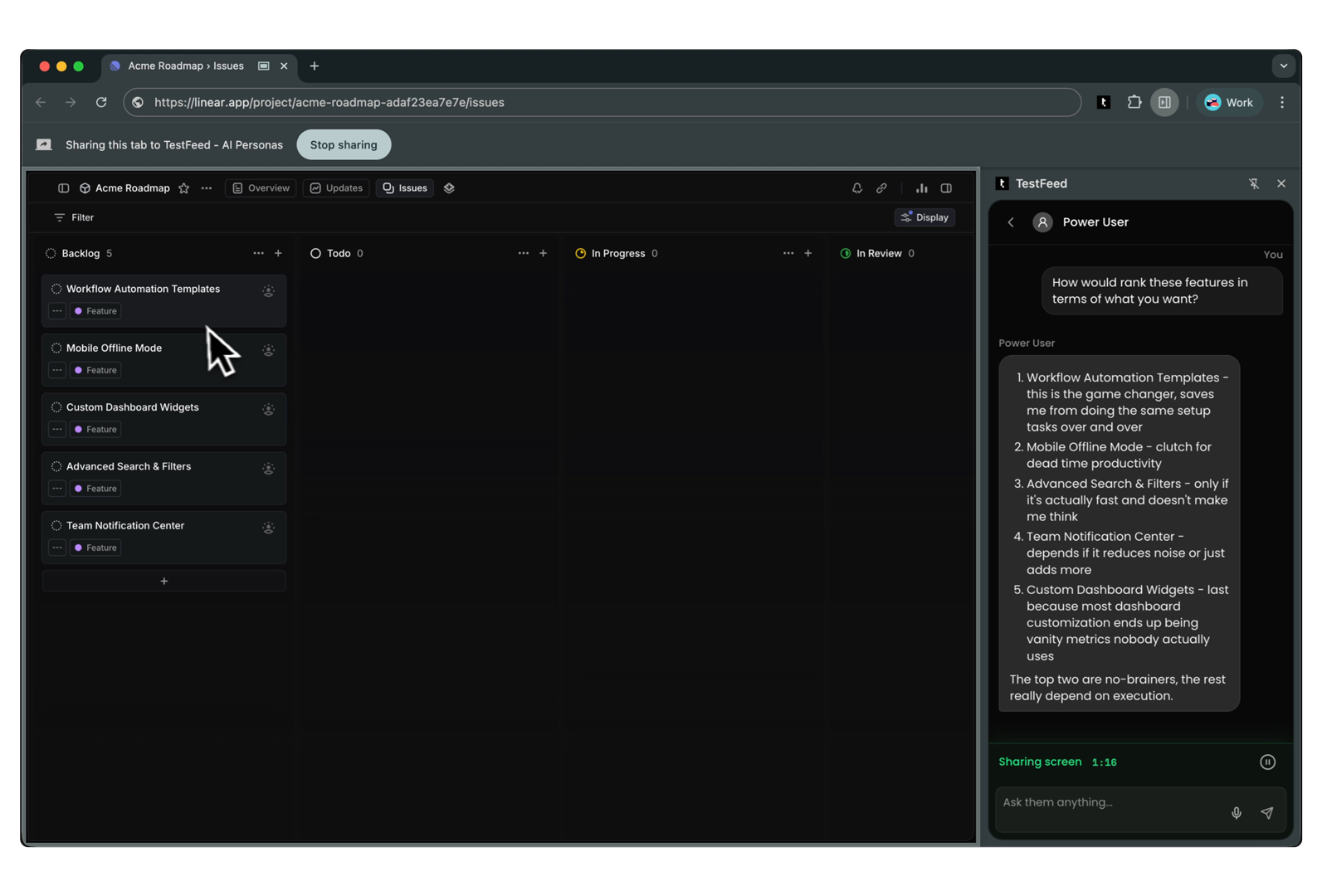1322x896 pixels.
Task: Change status icon of Advanced Search & Filters
Action: (56, 466)
